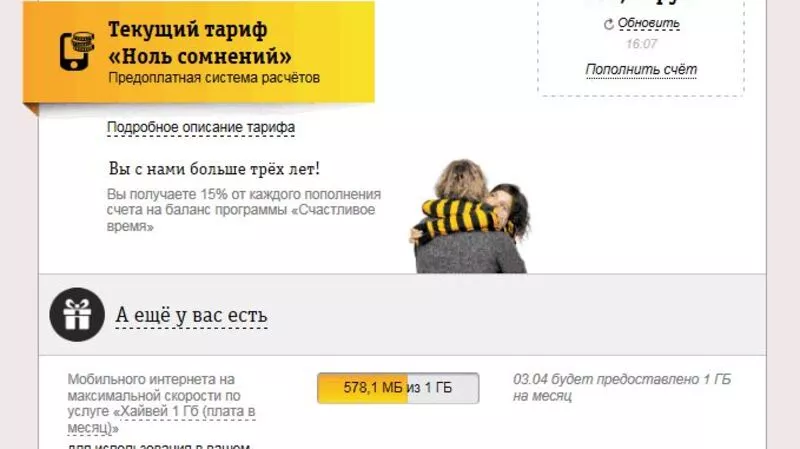
Task: Click the 03.04 будет предоставлено 1 ГБ note
Action: 622,387
